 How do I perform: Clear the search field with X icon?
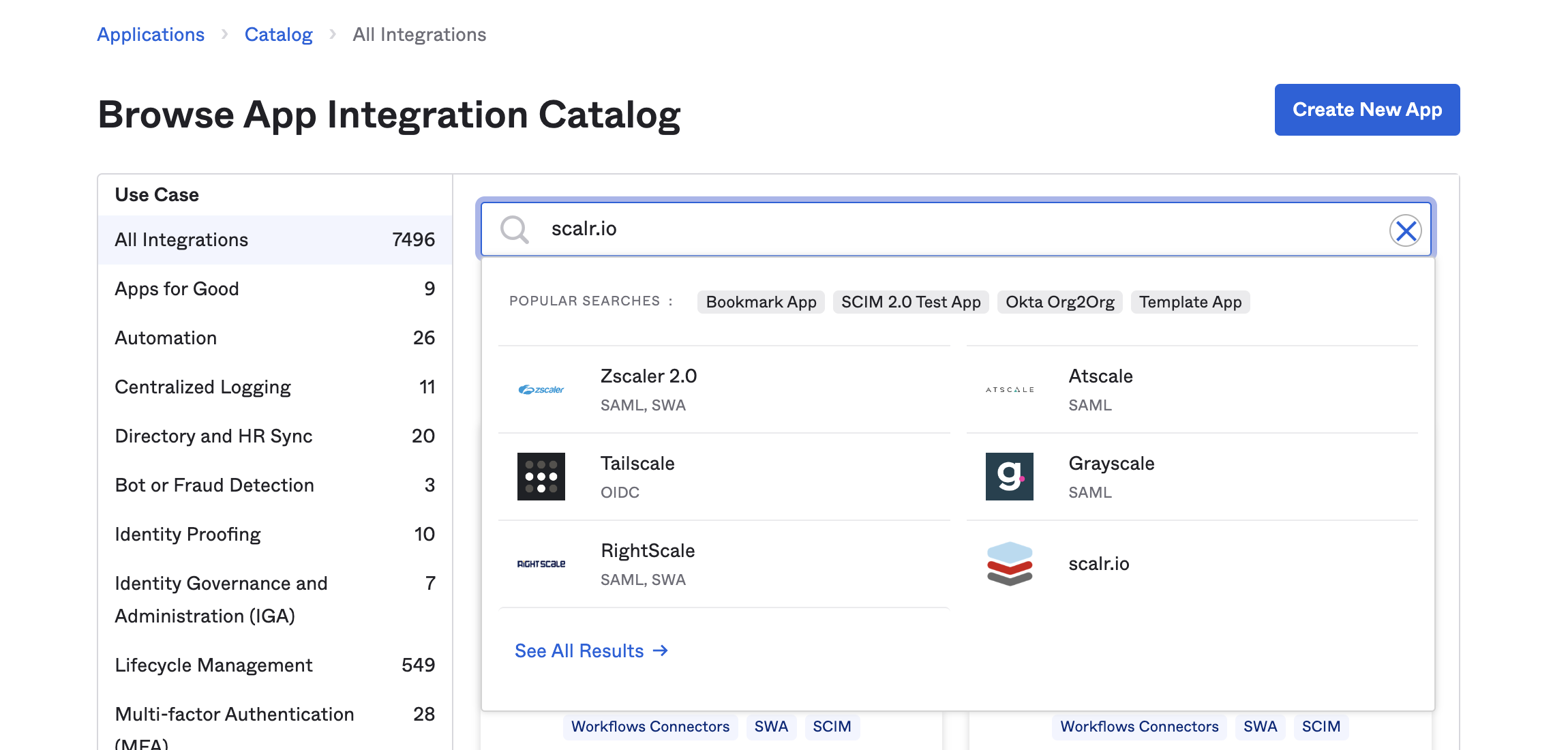point(1405,230)
